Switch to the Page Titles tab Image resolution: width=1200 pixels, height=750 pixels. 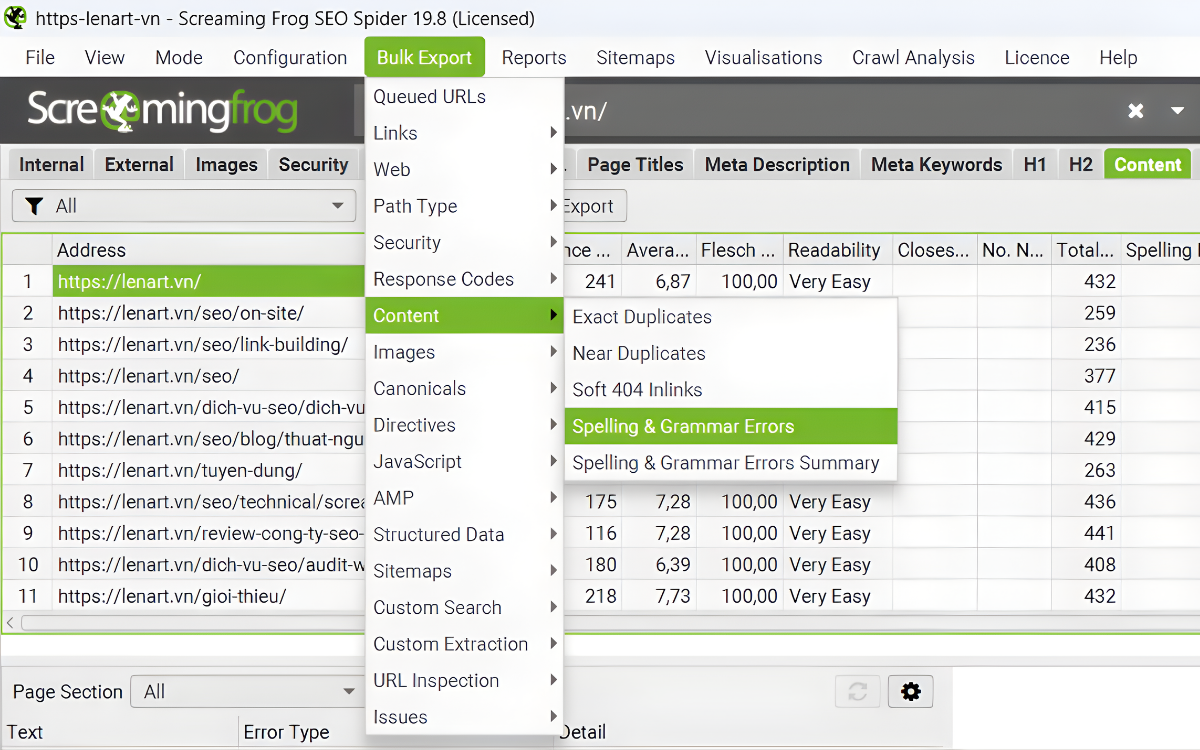coord(635,165)
